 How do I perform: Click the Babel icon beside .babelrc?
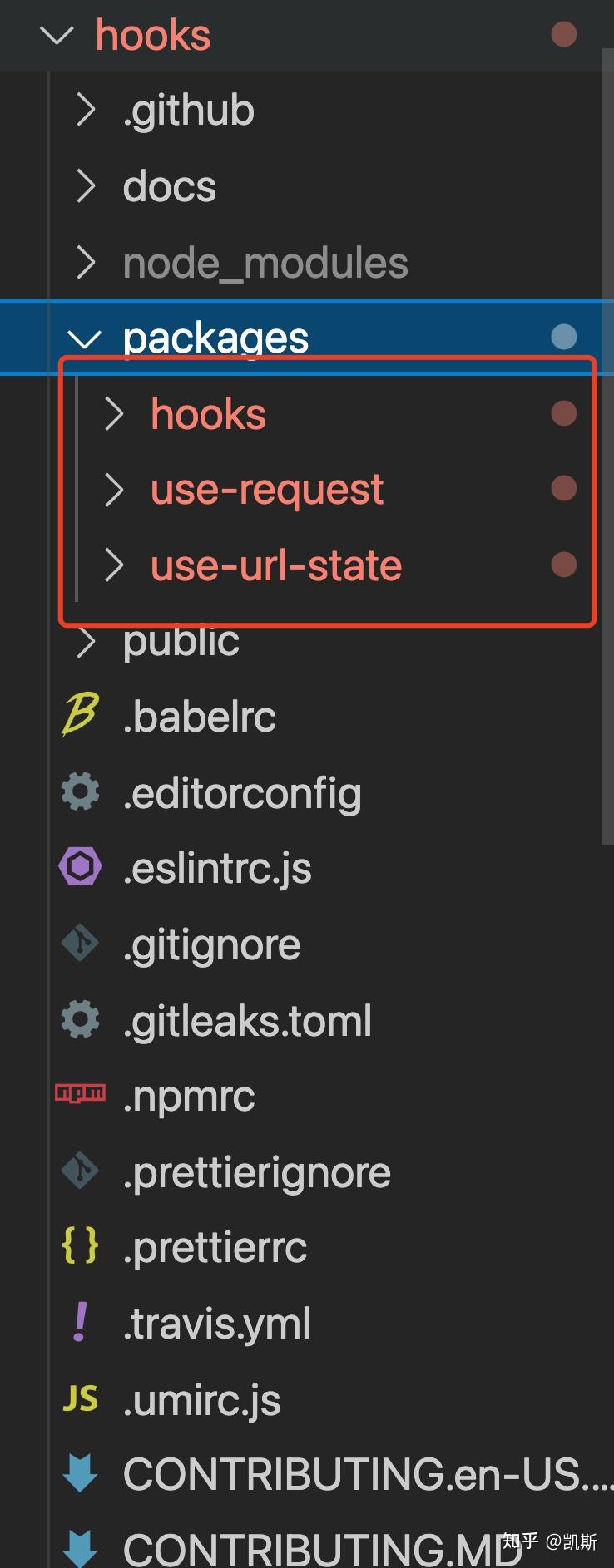[x=80, y=716]
